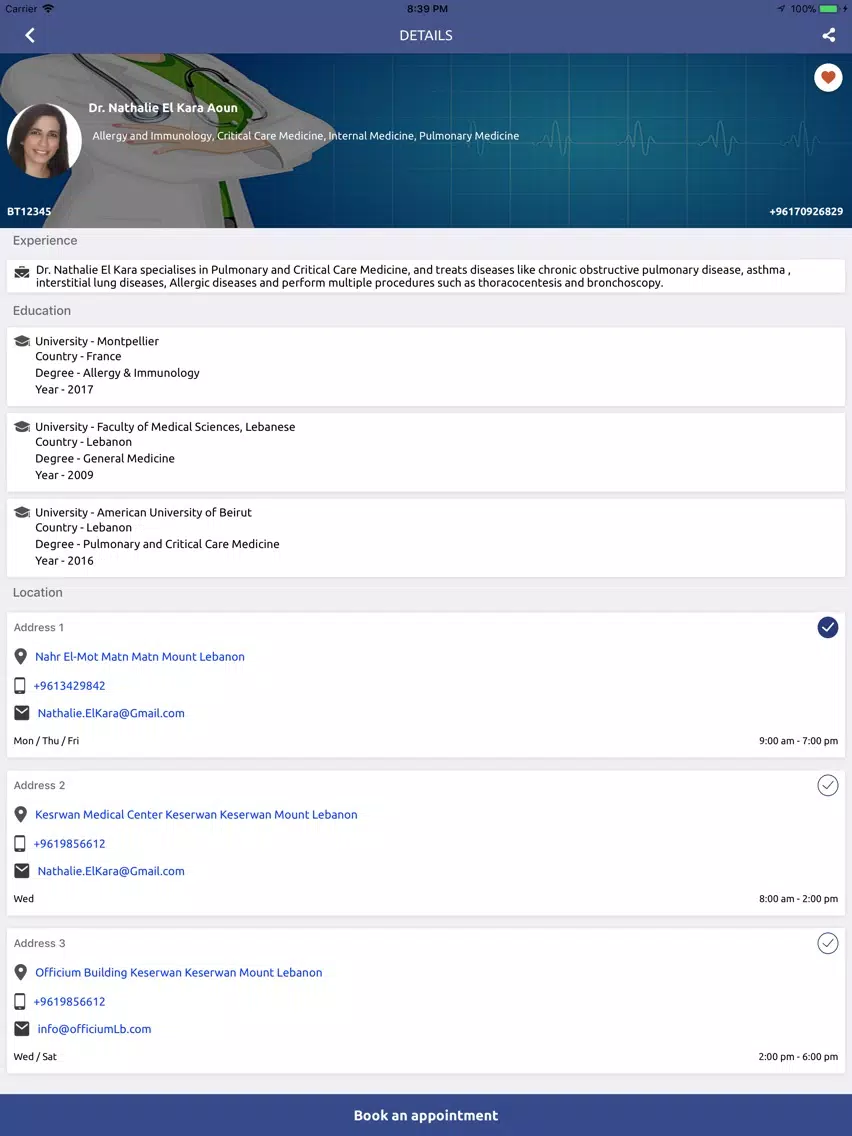Click phone icon beside +9613429842
This screenshot has height=1136, width=852.
pyautogui.click(x=20, y=685)
